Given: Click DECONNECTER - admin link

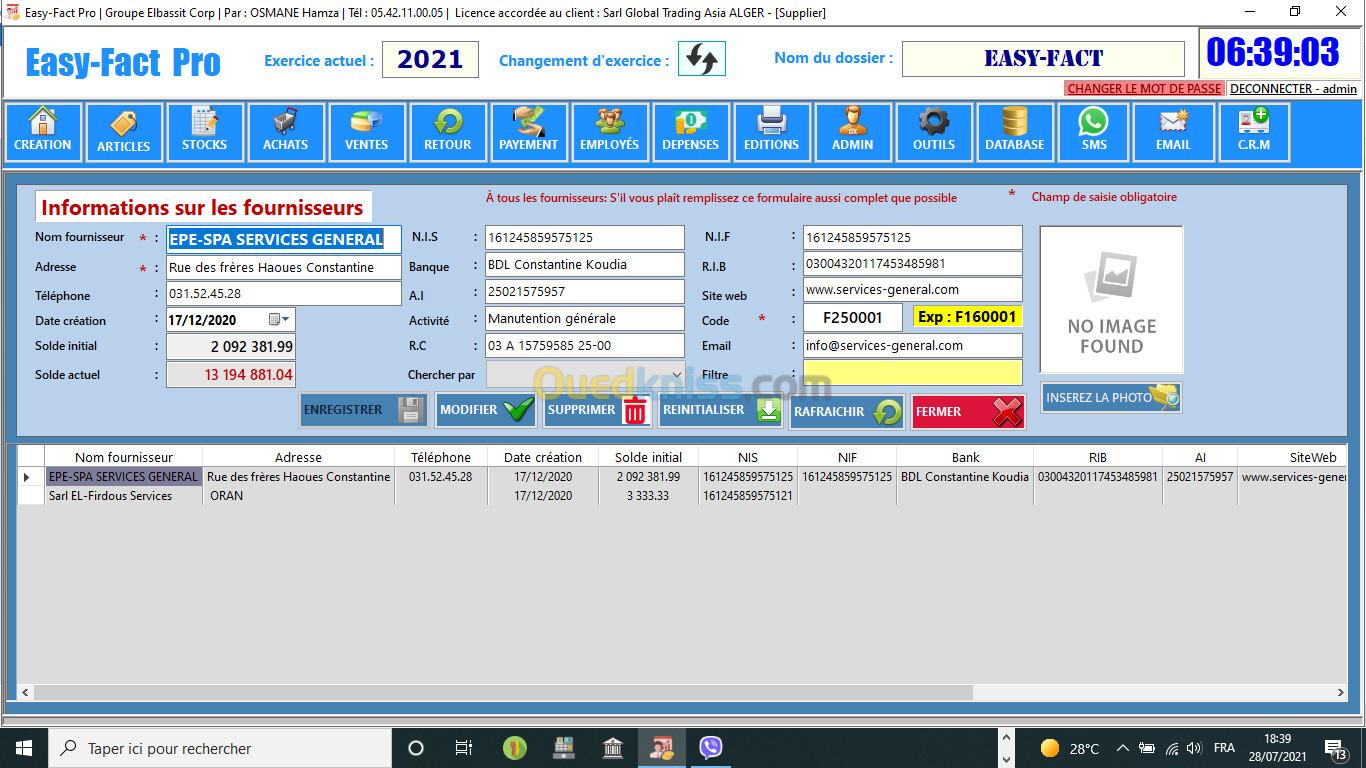Looking at the screenshot, I should pos(1293,89).
